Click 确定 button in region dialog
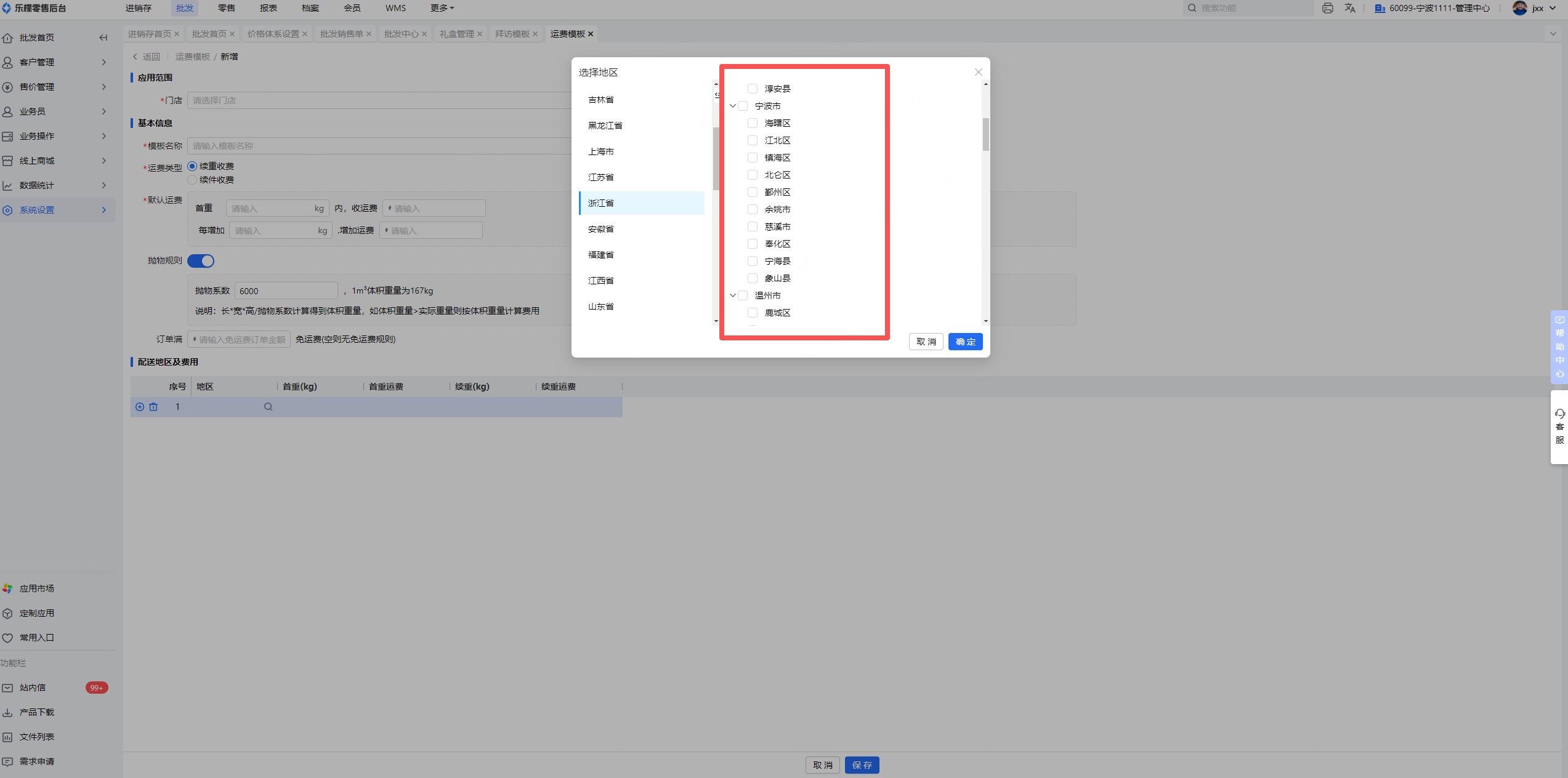Image resolution: width=1568 pixels, height=778 pixels. pos(965,342)
